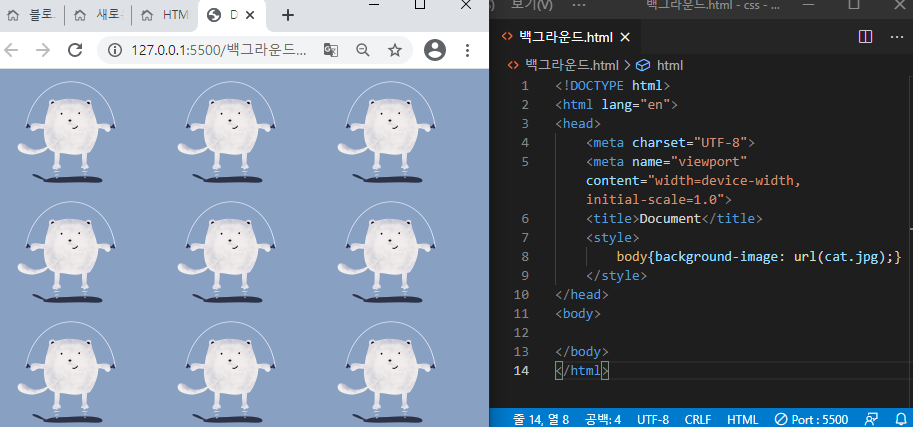
Task: Change indentation via 공백: 4
Action: tap(603, 419)
